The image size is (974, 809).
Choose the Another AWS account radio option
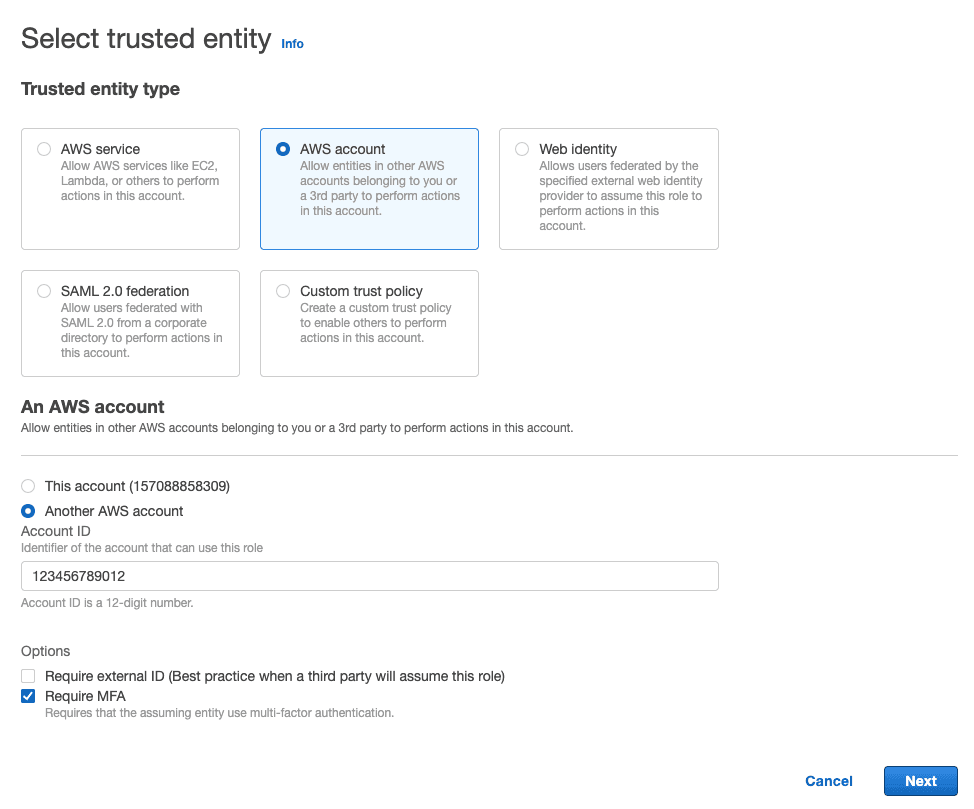[28, 511]
